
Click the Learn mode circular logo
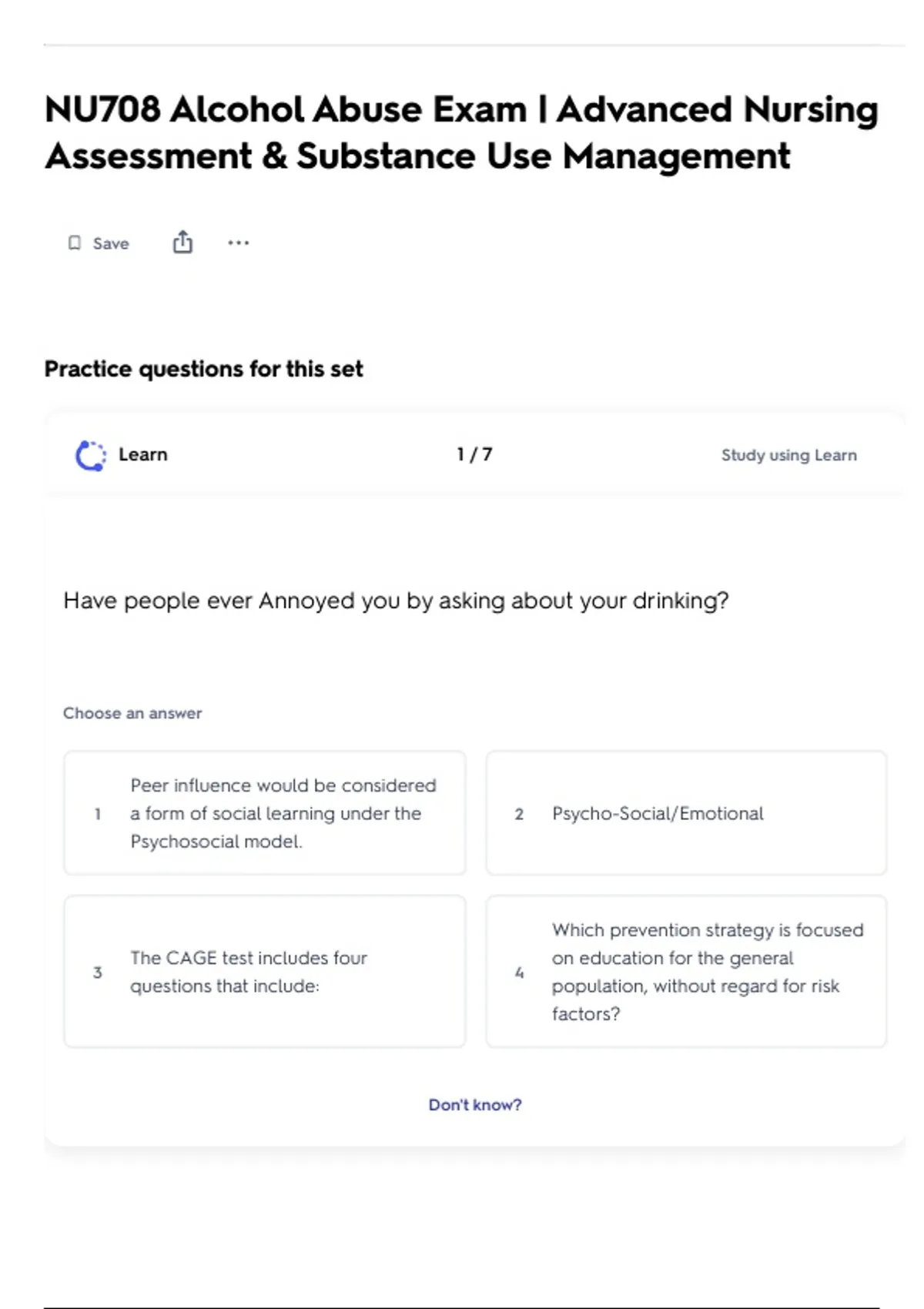pos(91,455)
